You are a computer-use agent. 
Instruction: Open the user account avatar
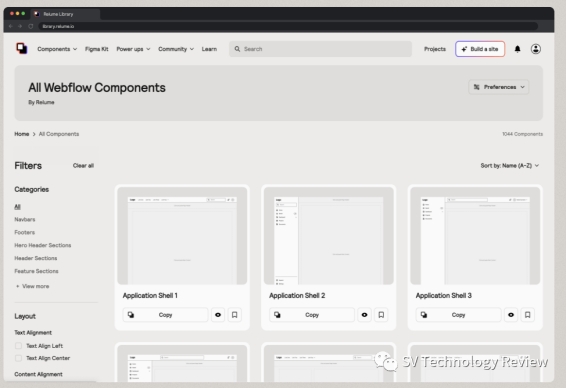[536, 49]
